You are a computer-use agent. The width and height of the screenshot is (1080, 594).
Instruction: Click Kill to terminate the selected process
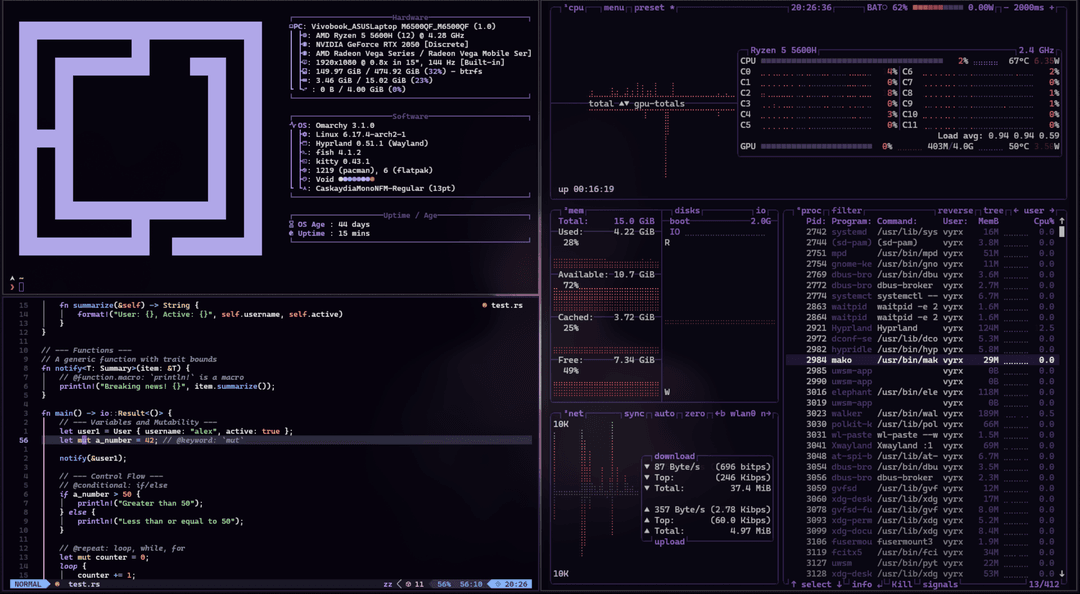tap(902, 586)
